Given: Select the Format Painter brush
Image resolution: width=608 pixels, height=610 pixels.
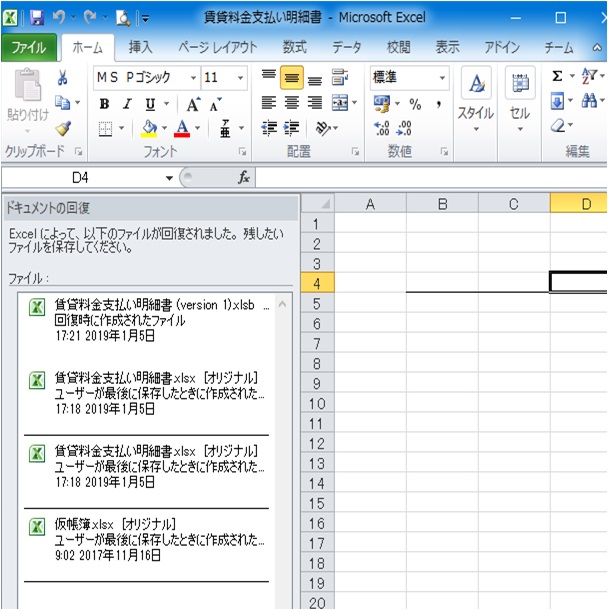Looking at the screenshot, I should [x=63, y=128].
